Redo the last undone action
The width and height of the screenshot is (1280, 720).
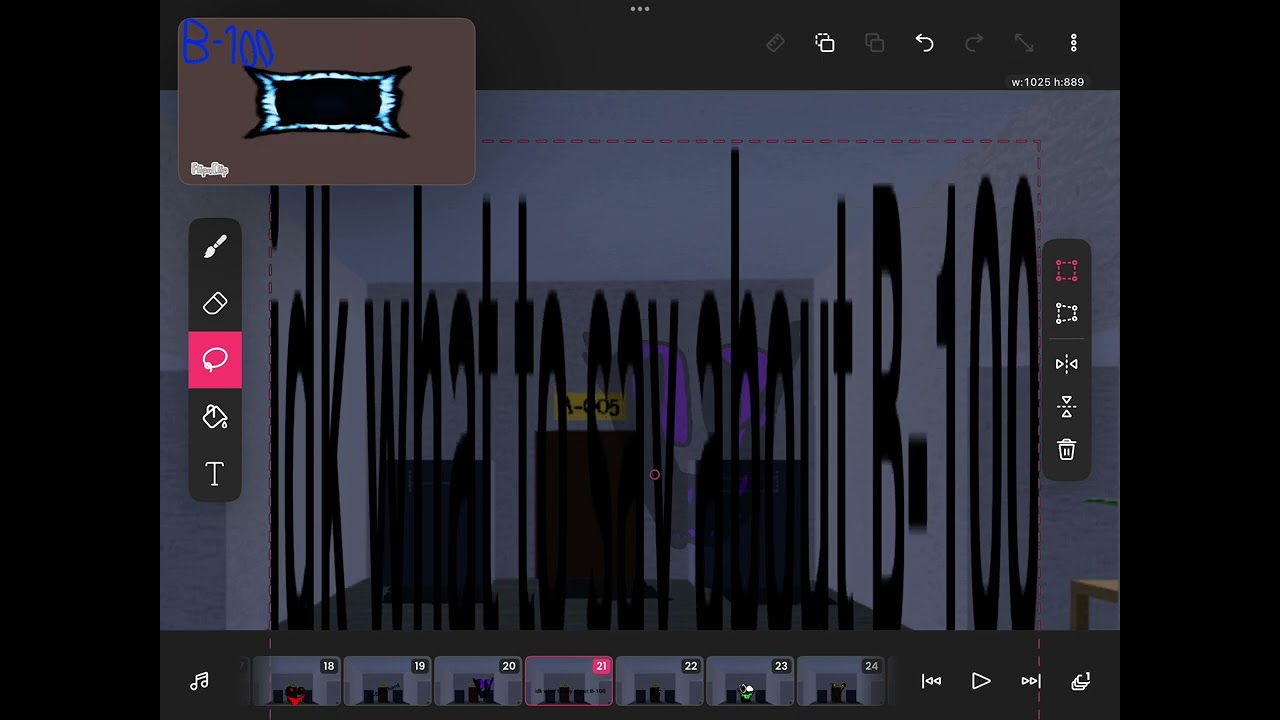tap(974, 43)
